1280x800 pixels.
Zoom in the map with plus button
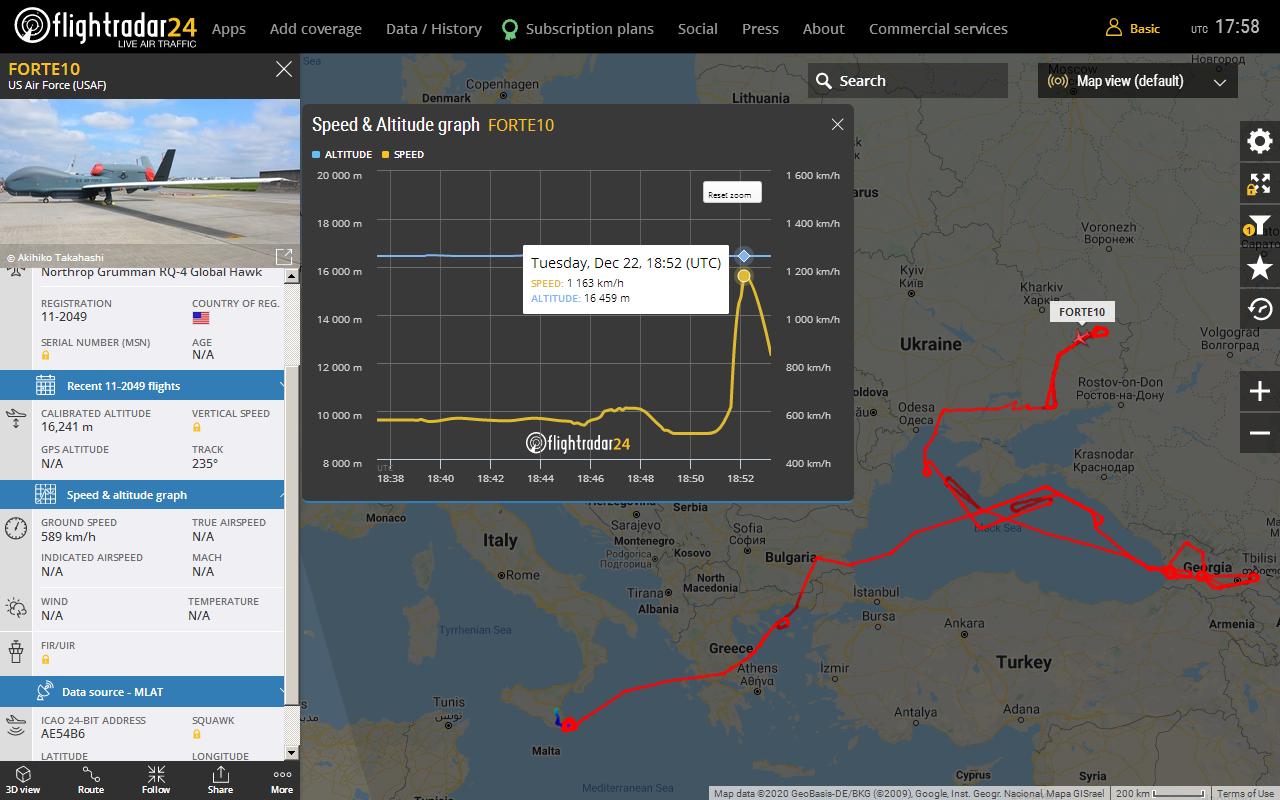(x=1260, y=391)
